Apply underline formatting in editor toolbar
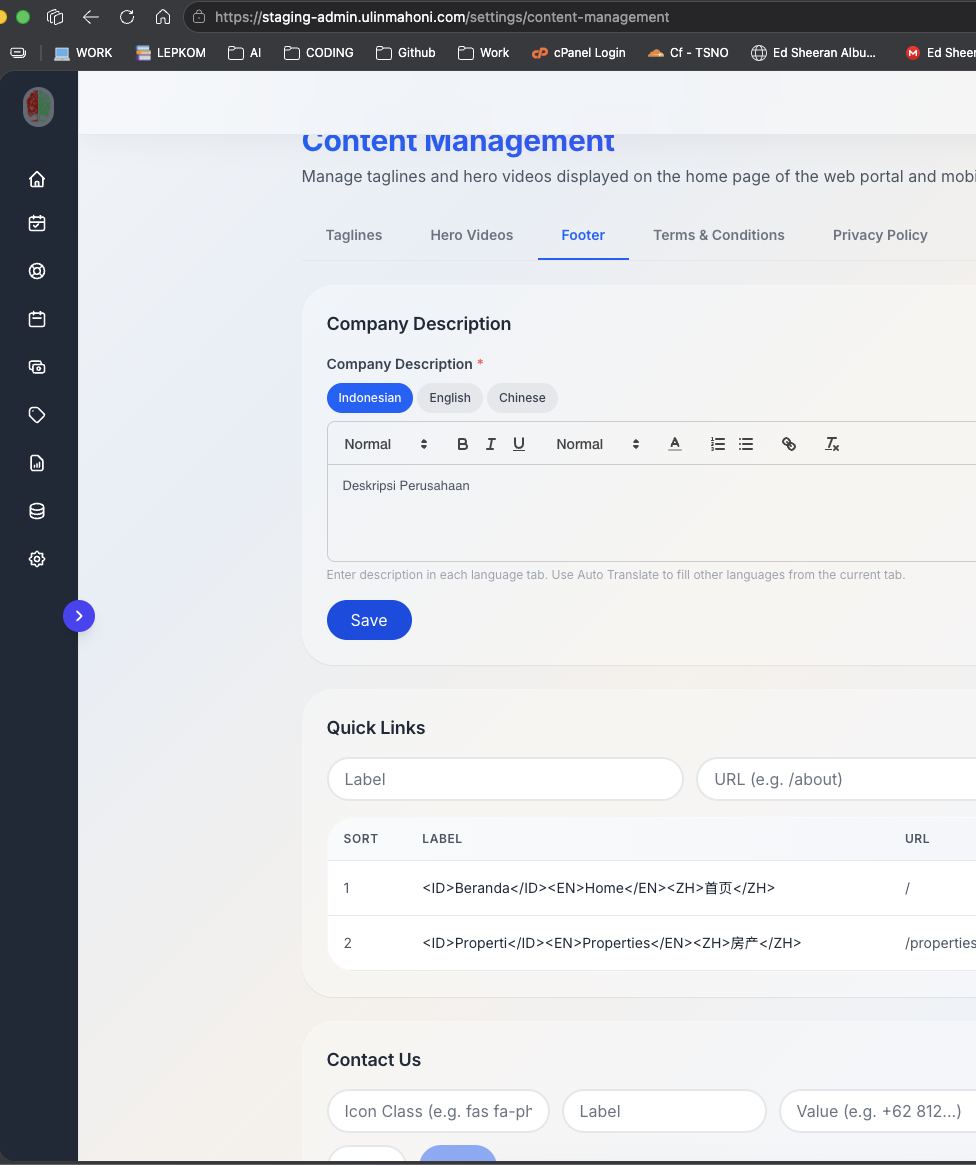 (x=519, y=444)
